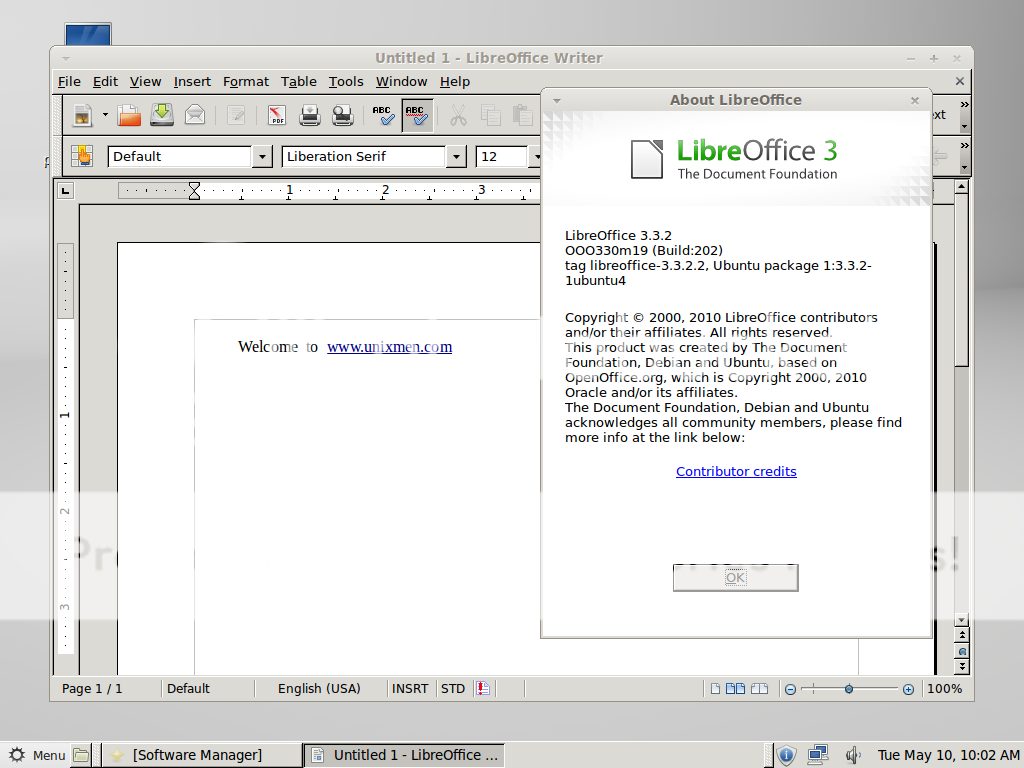Image resolution: width=1024 pixels, height=768 pixels.
Task: Click the document modified indicator icon
Action: (483, 688)
